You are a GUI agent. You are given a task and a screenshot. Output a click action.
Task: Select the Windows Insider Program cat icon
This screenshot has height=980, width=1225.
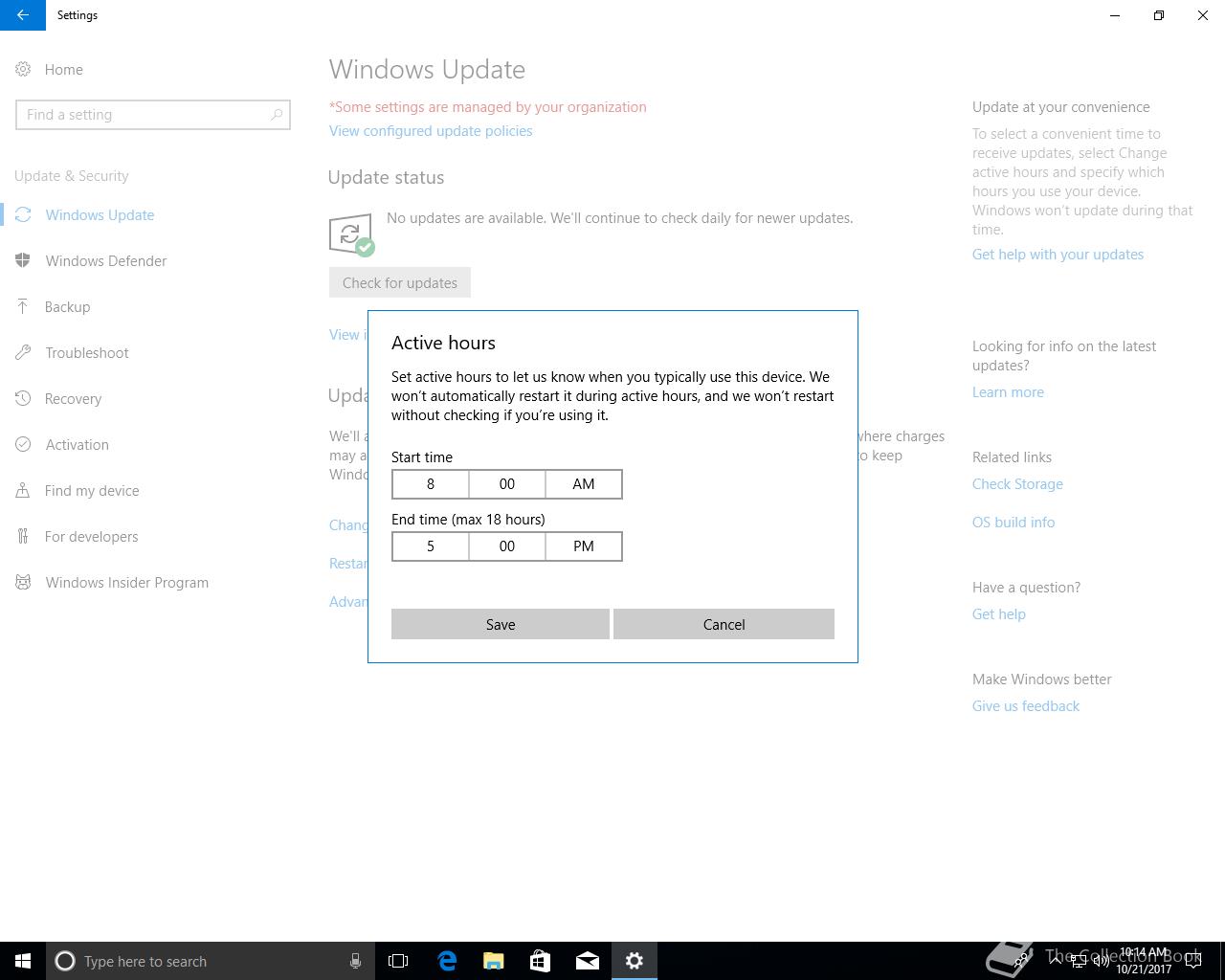coord(23,583)
